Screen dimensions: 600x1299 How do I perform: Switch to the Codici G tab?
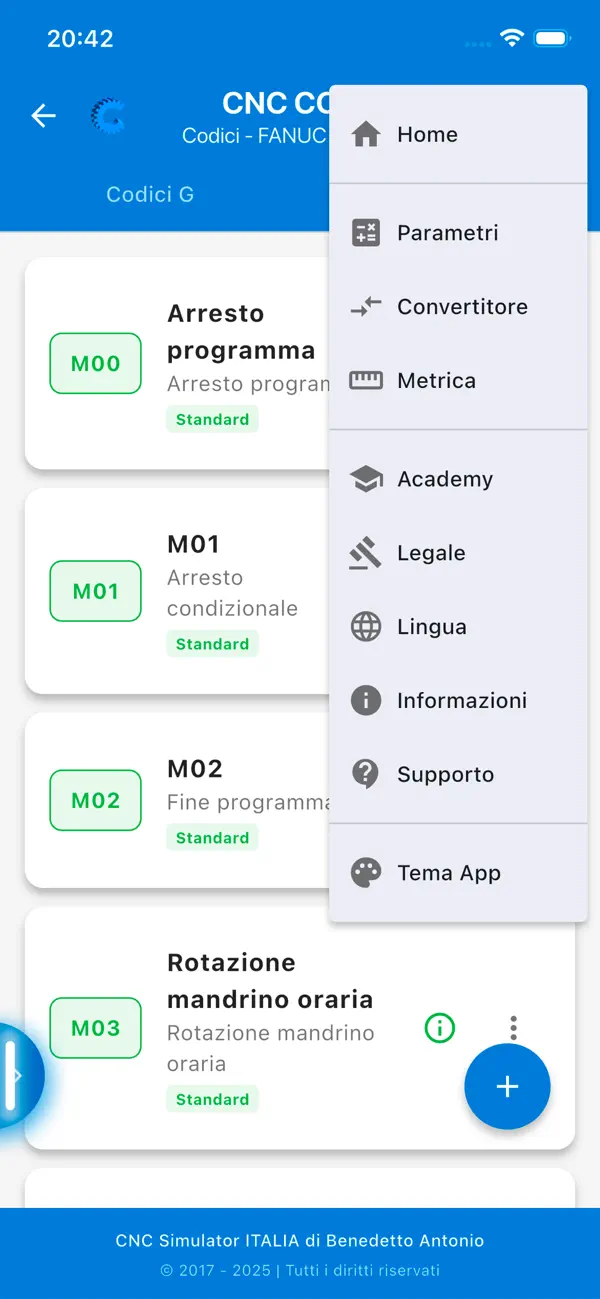tap(150, 194)
